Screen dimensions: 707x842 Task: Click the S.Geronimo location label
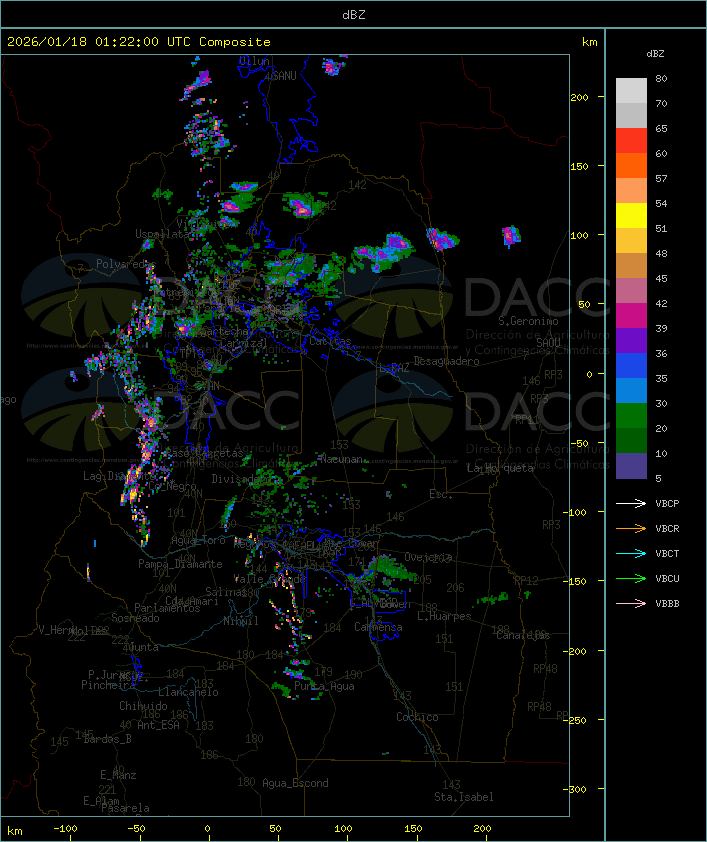(x=527, y=322)
